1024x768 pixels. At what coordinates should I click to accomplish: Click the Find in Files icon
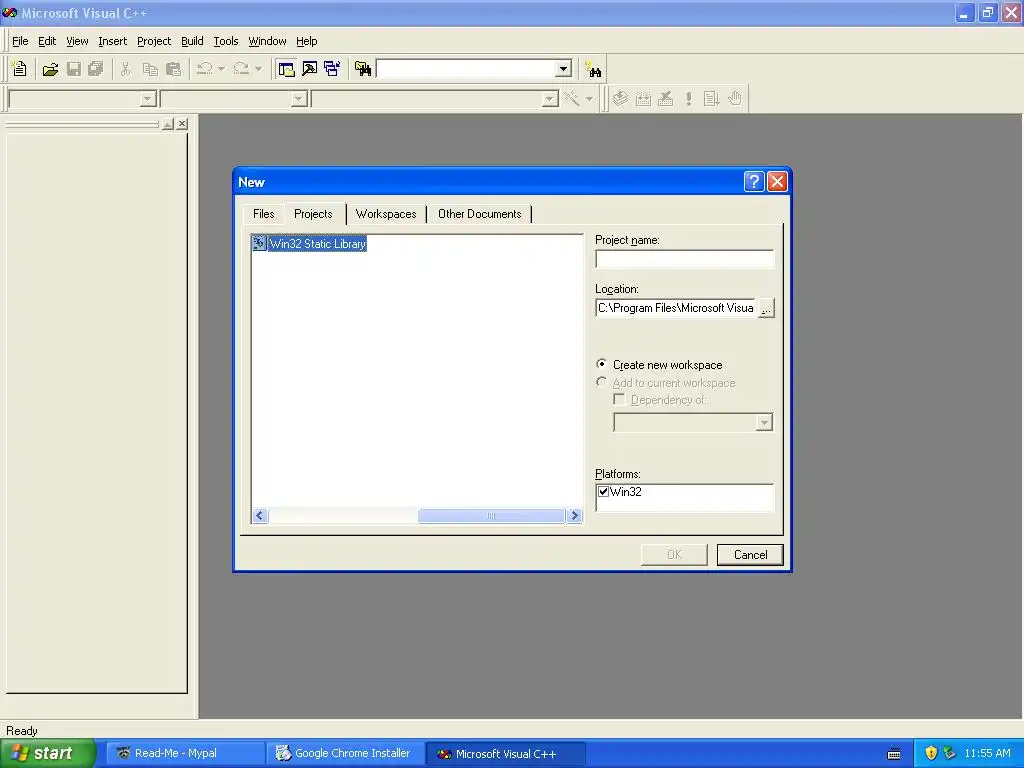click(363, 69)
